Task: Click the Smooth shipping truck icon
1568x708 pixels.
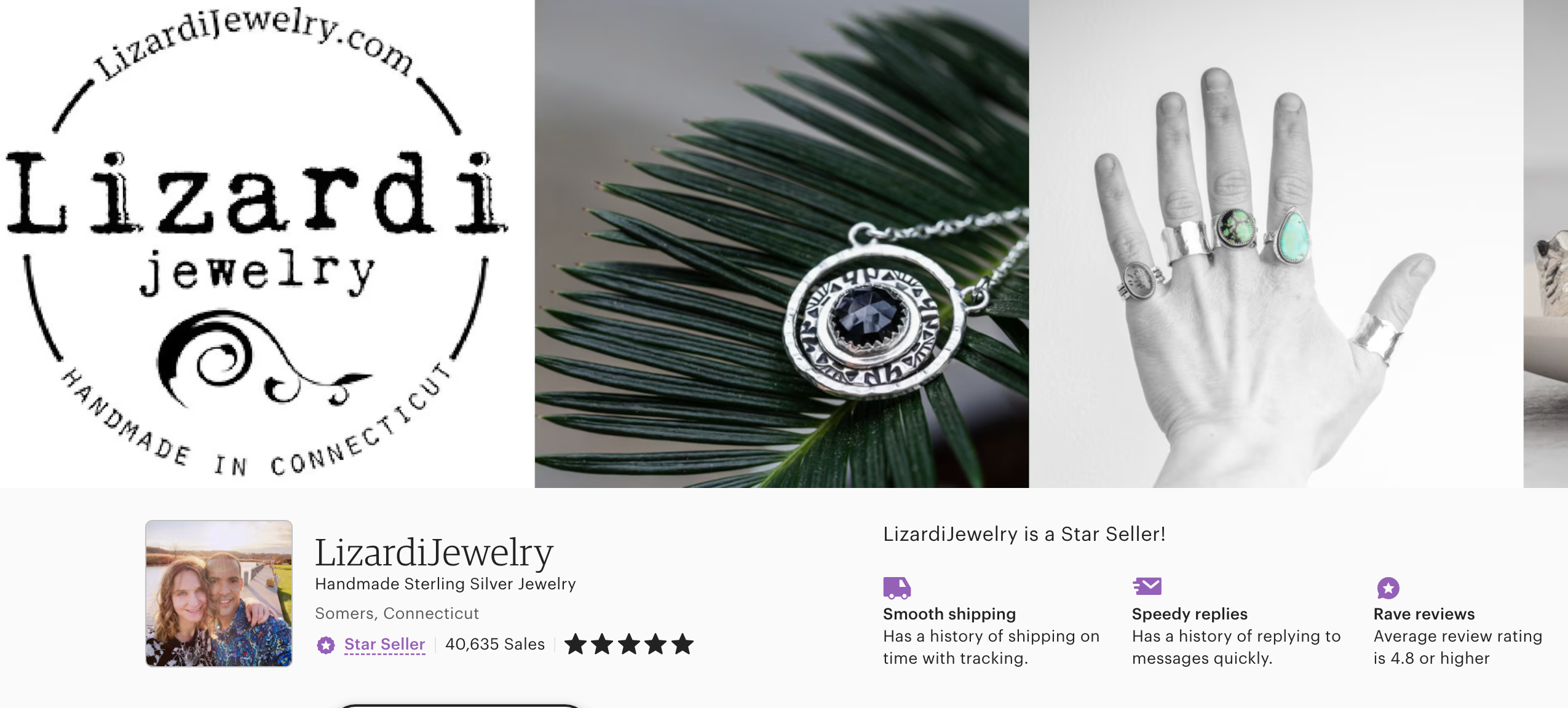Action: click(897, 588)
